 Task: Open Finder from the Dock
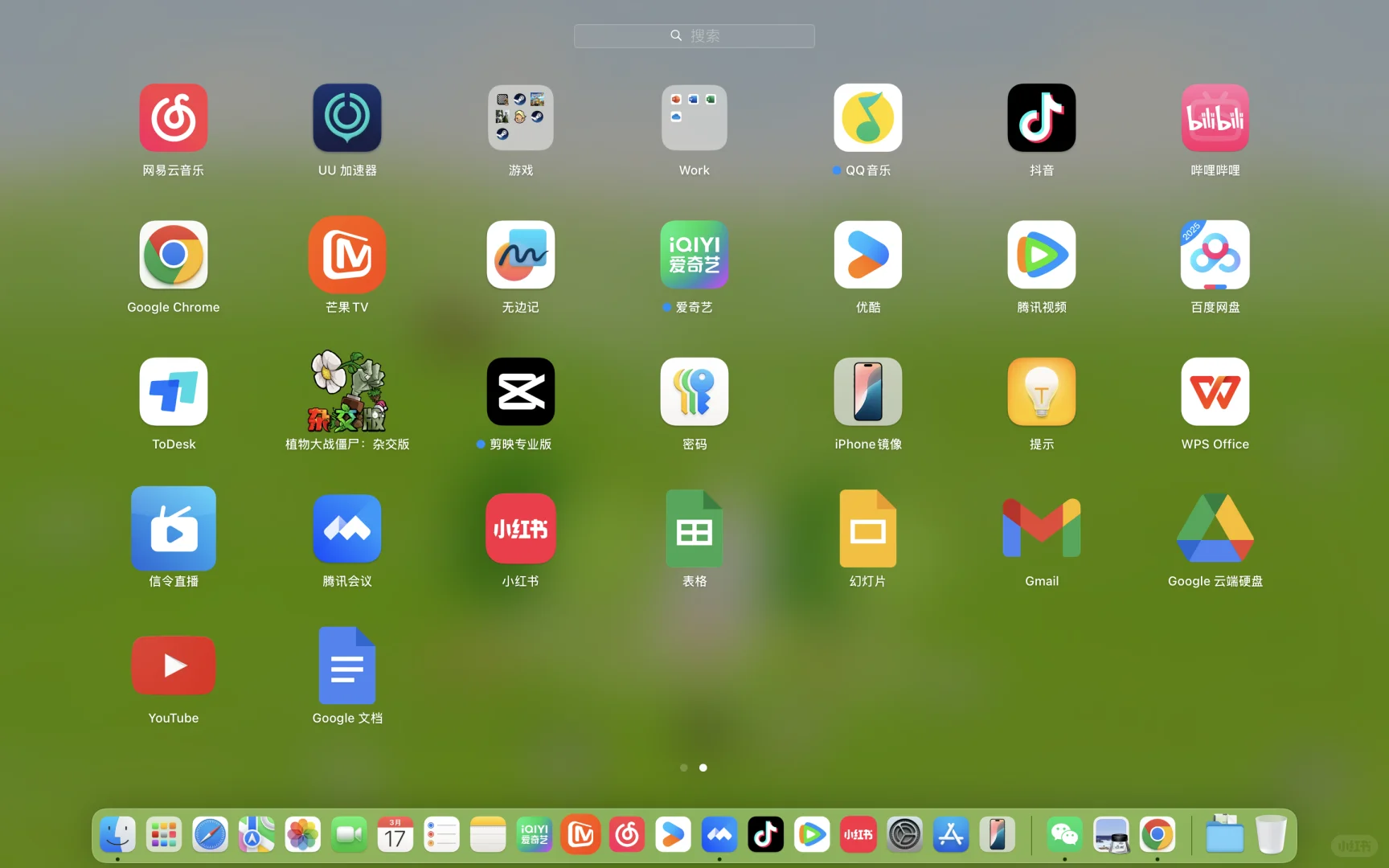tap(117, 835)
